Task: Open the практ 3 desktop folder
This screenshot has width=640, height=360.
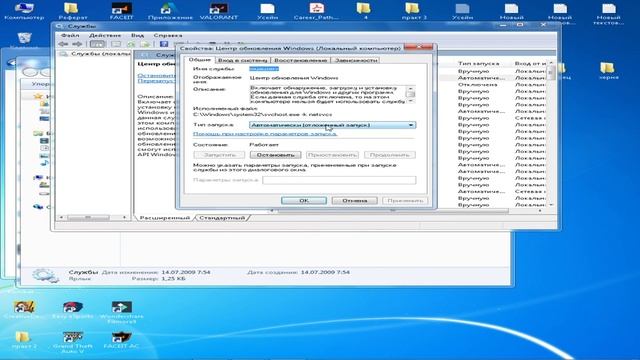Action: (x=414, y=11)
